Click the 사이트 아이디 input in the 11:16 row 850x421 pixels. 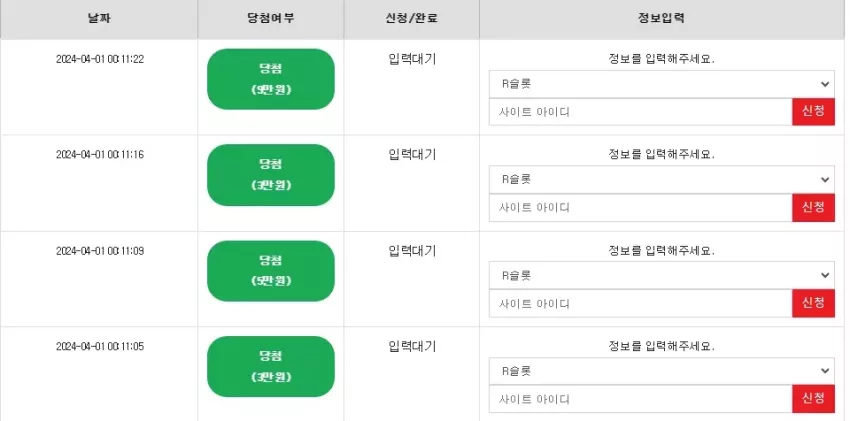click(x=640, y=208)
